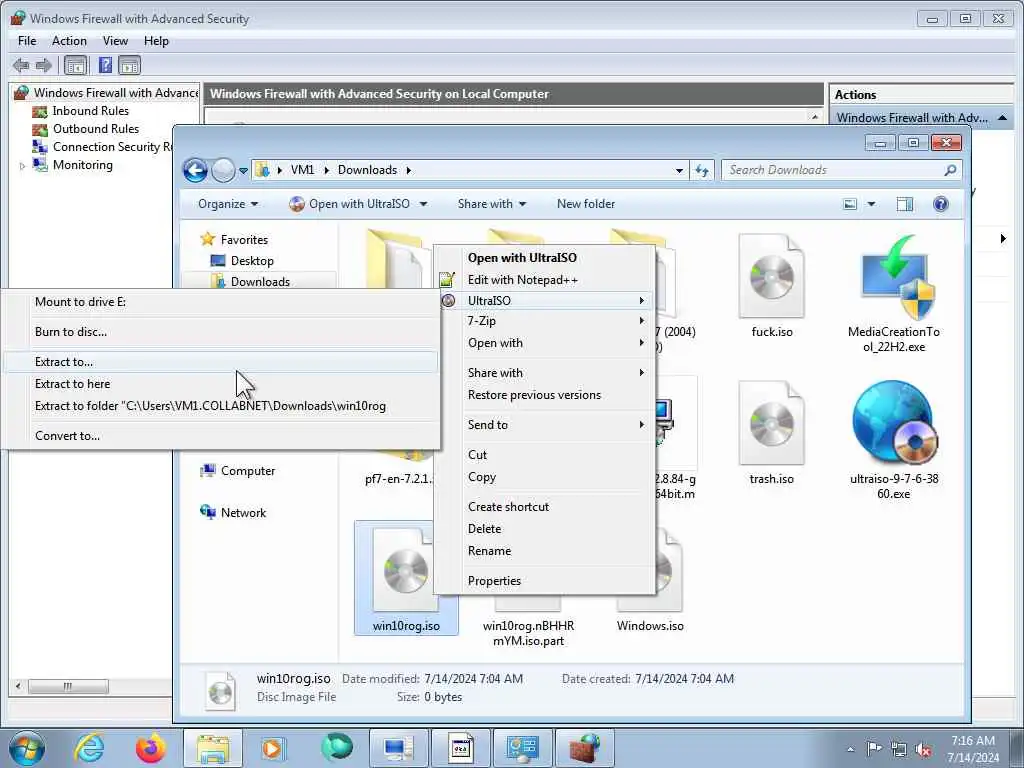
Task: Click Help icon in Firewall toolbar
Action: 104,65
